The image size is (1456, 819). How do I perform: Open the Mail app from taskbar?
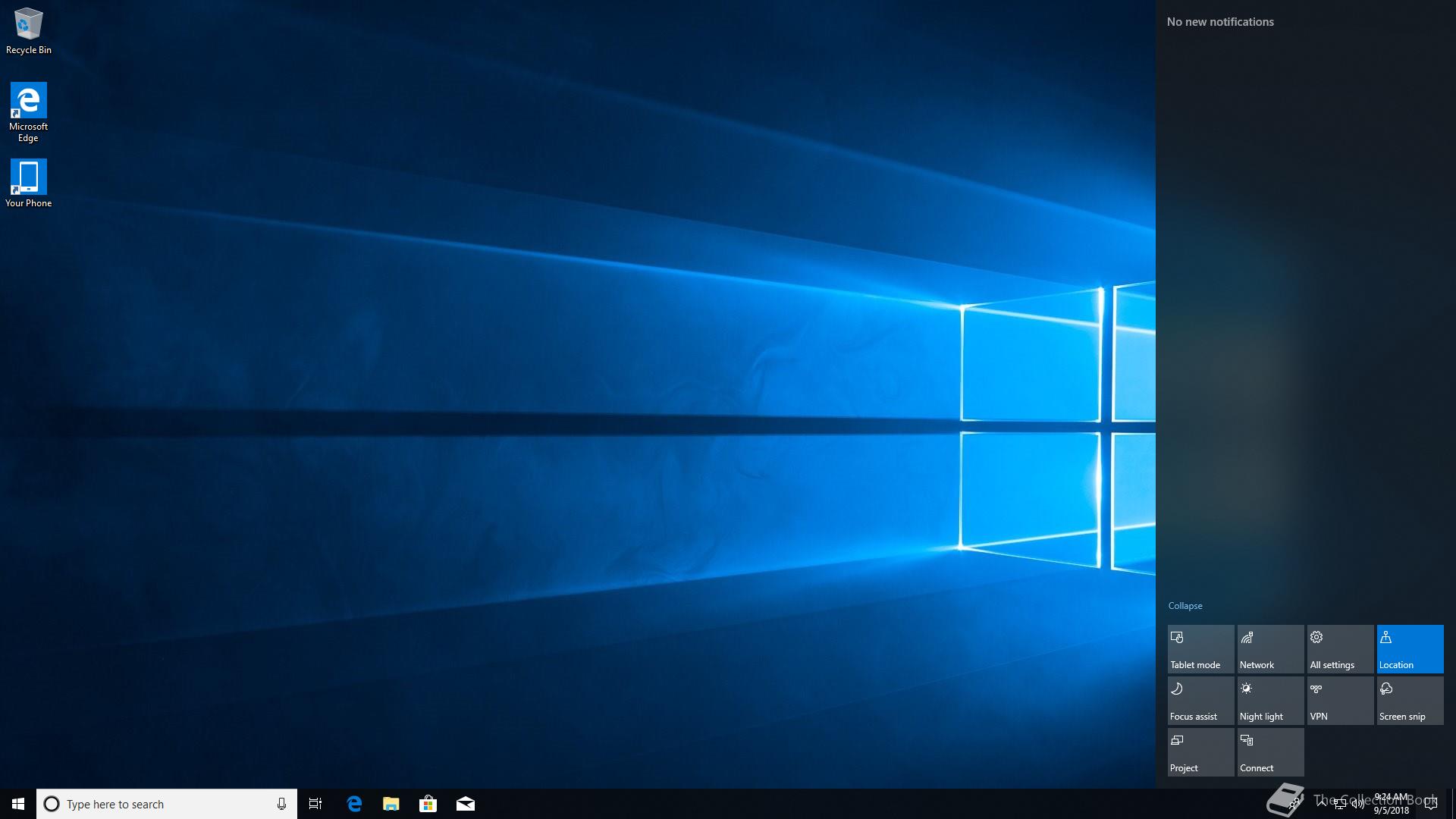coord(466,804)
